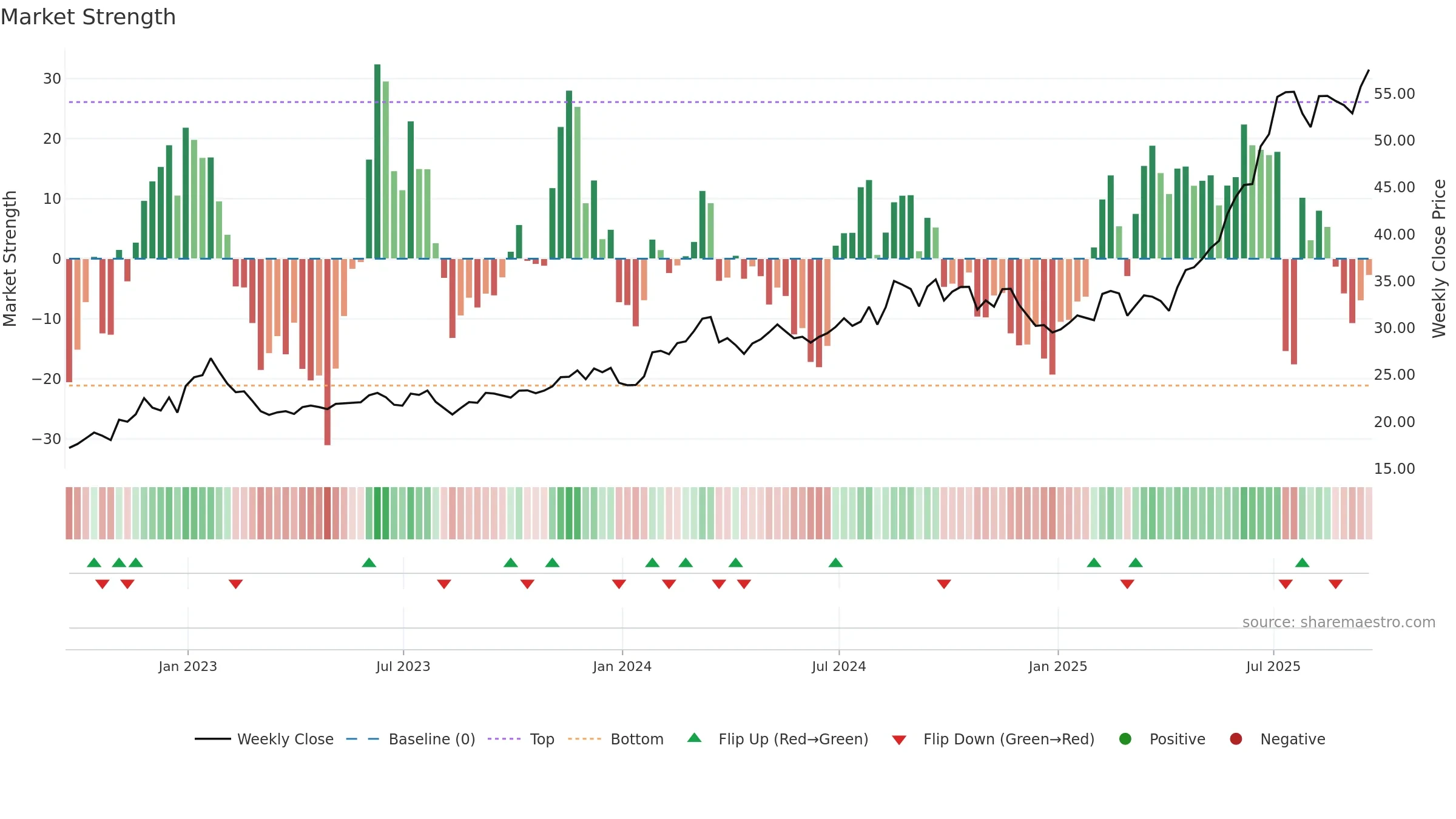
Task: Click the Bottom legend label
Action: (x=637, y=739)
